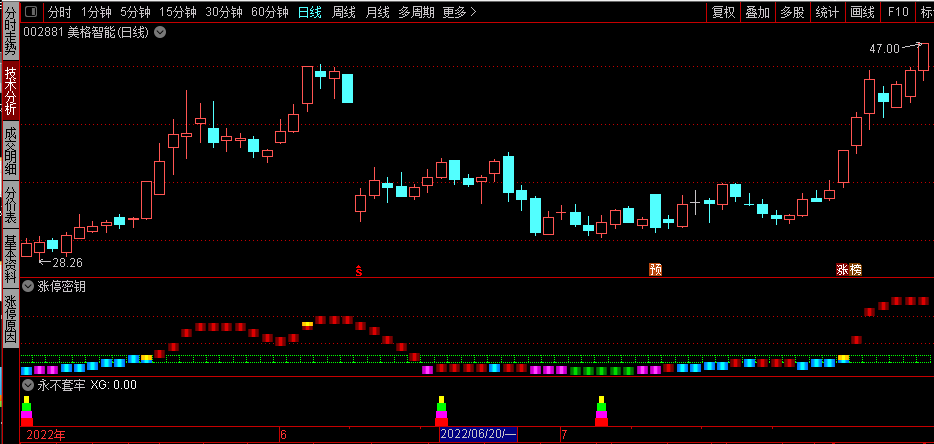Image resolution: width=934 pixels, height=444 pixels.
Task: Open the 多周期 multi-period view
Action: 416,12
